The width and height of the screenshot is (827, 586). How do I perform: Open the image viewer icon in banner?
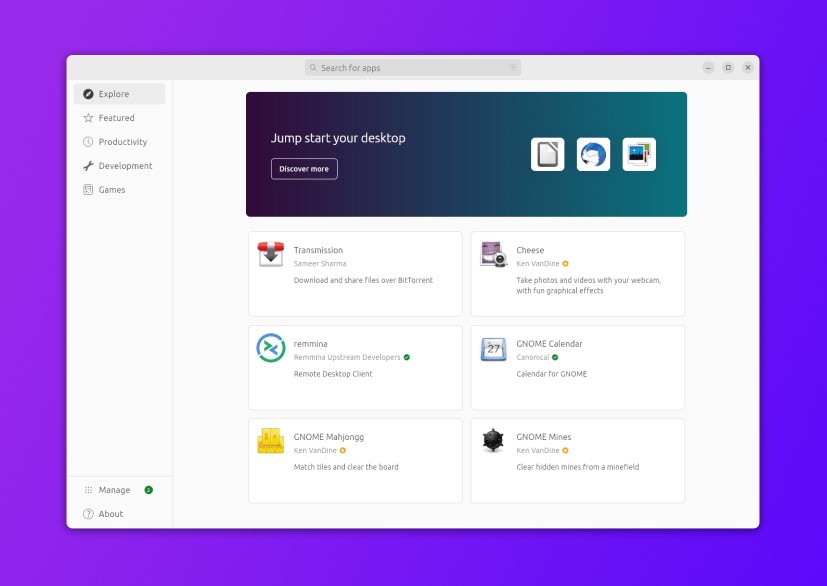(639, 155)
